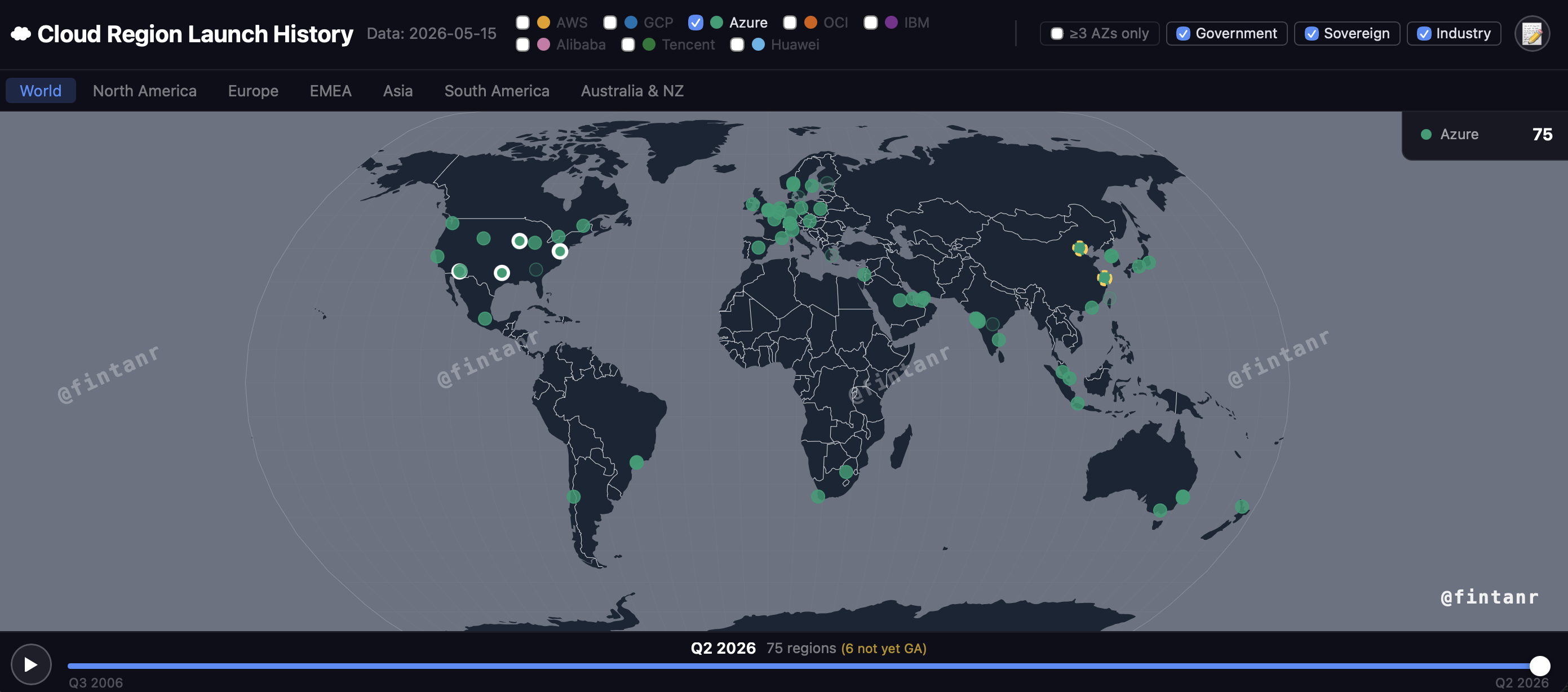Image resolution: width=1568 pixels, height=692 pixels.
Task: Click the "Cloud Region Launch History" title
Action: click(195, 34)
